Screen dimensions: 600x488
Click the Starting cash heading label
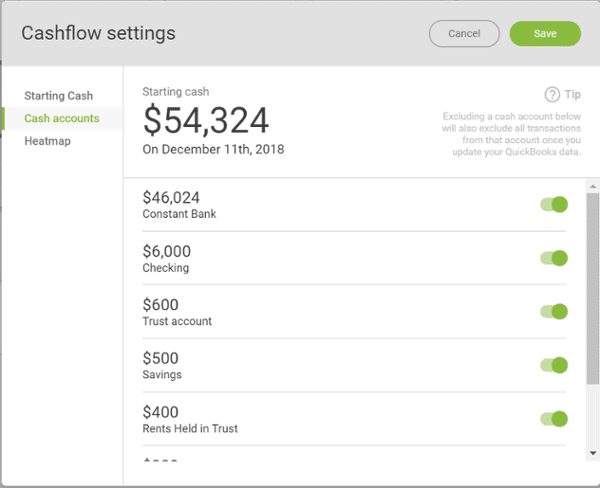[x=176, y=92]
